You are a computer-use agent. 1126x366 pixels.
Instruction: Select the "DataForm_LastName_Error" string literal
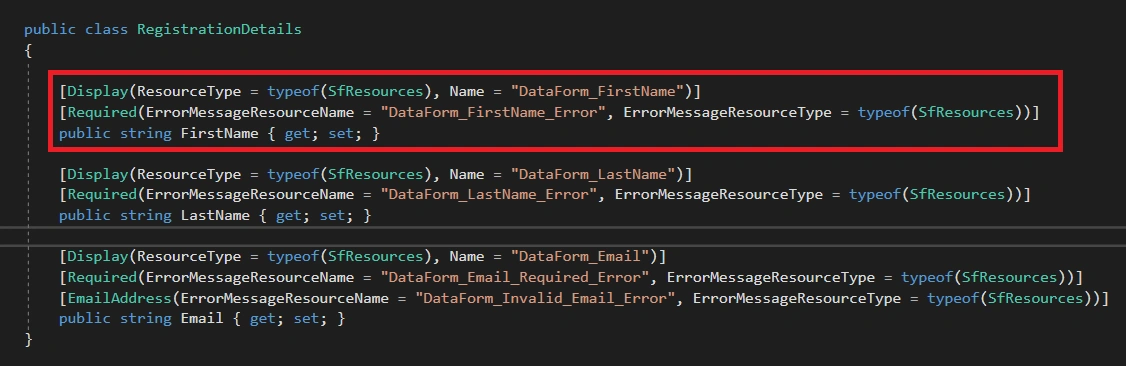[489, 195]
